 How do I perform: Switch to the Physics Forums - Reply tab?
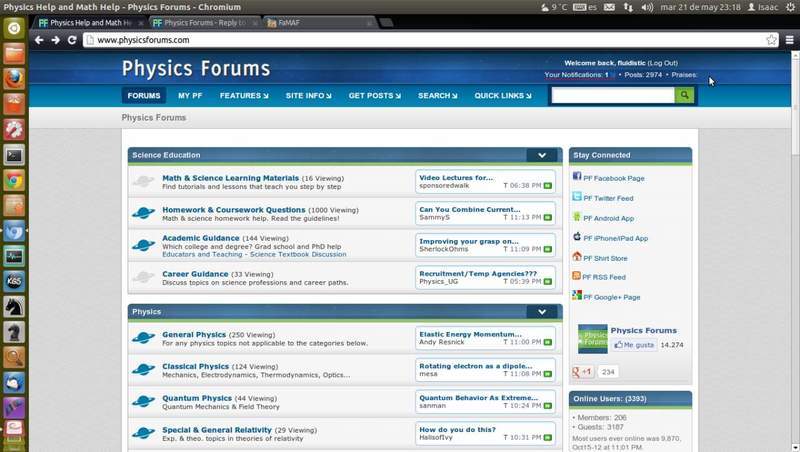pyautogui.click(x=205, y=22)
